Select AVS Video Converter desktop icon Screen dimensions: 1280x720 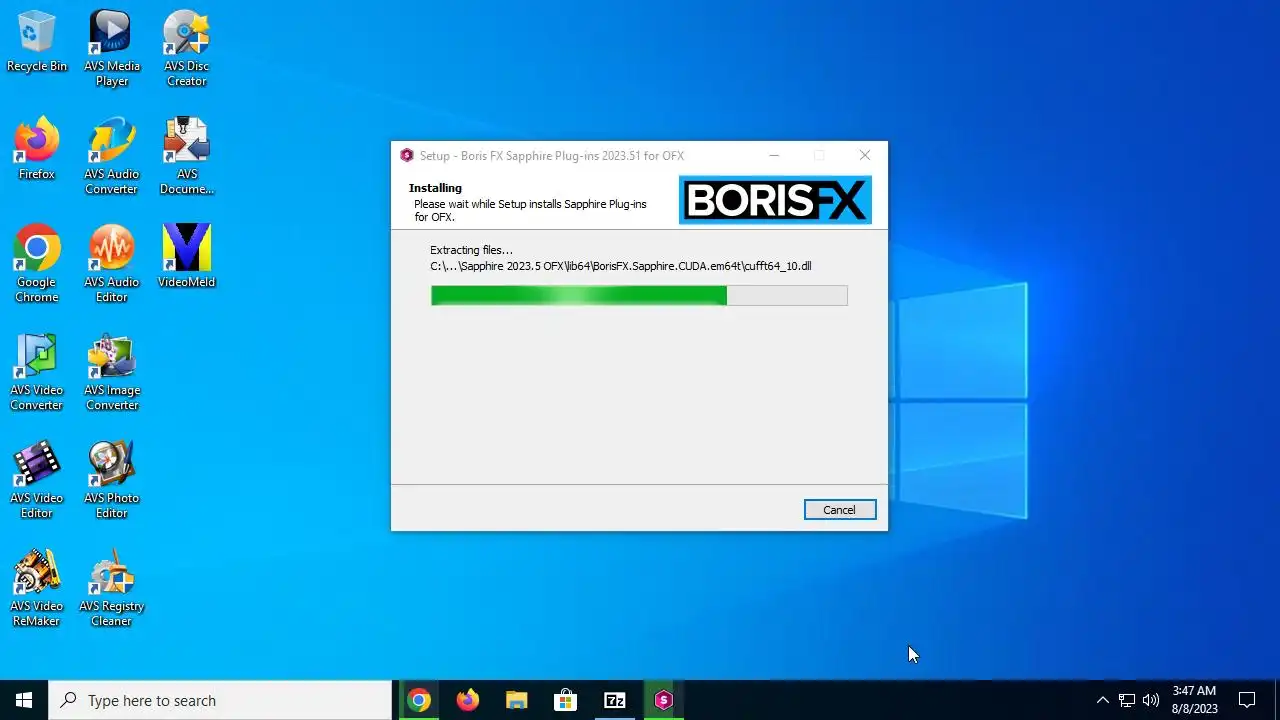(x=37, y=373)
